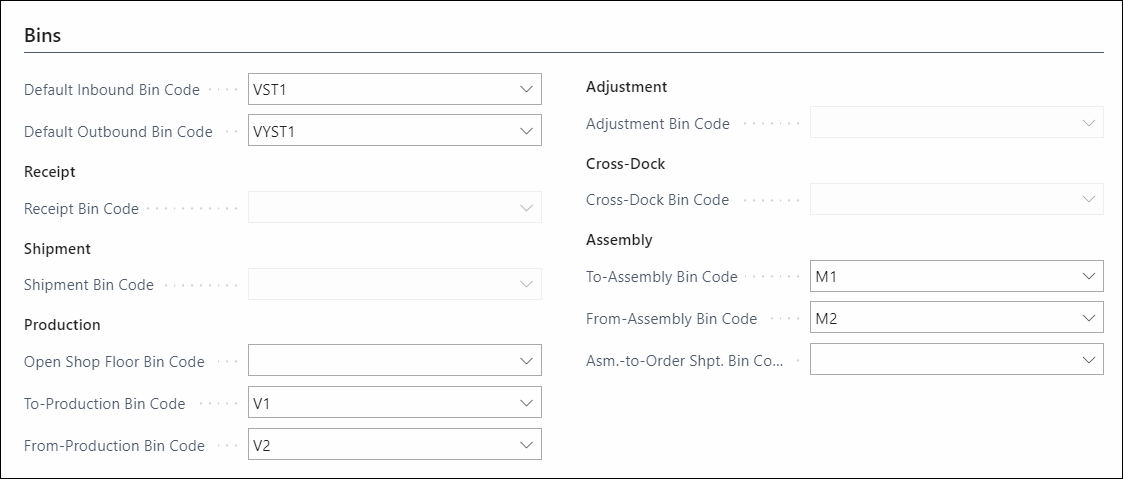Expand To-Production Bin Code chevron
1123x479 pixels.
[526, 402]
